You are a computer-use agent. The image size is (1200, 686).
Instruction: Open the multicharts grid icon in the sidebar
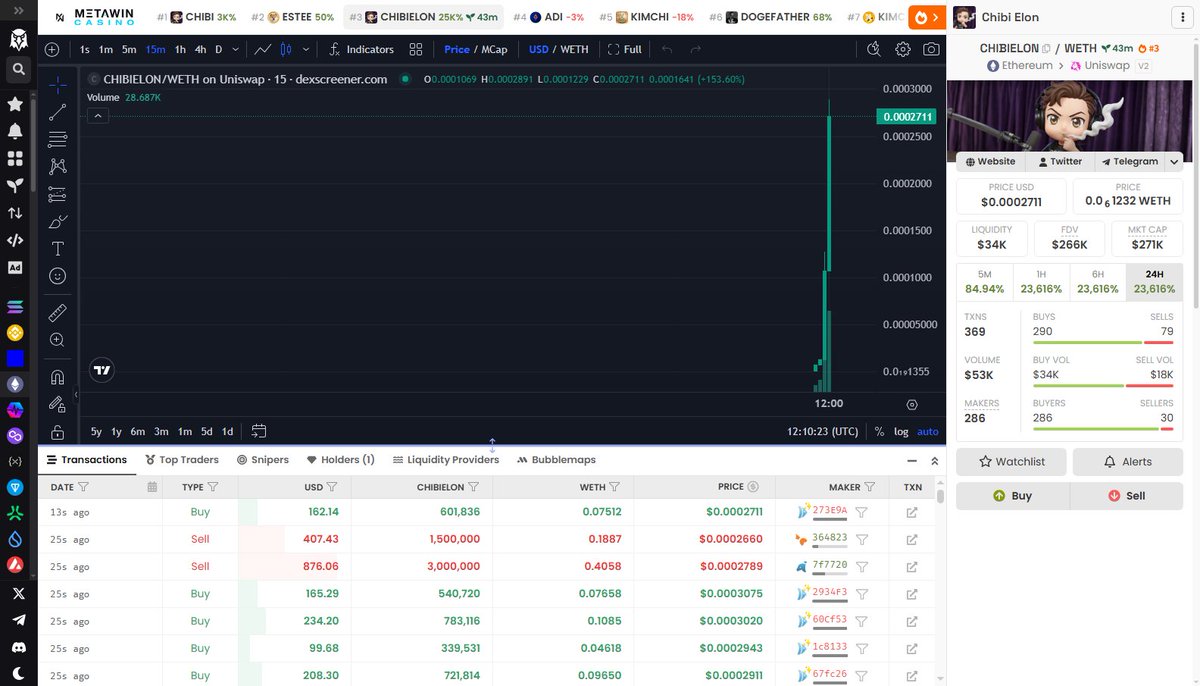[x=15, y=158]
